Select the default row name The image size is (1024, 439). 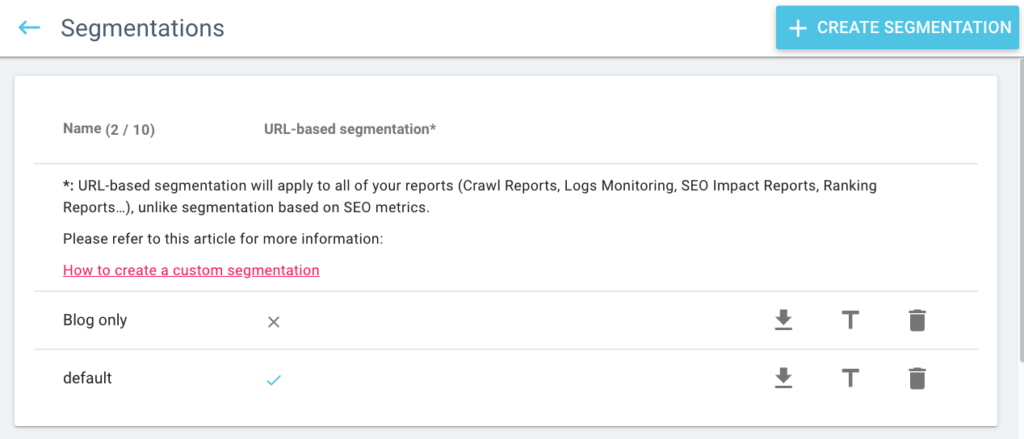88,378
